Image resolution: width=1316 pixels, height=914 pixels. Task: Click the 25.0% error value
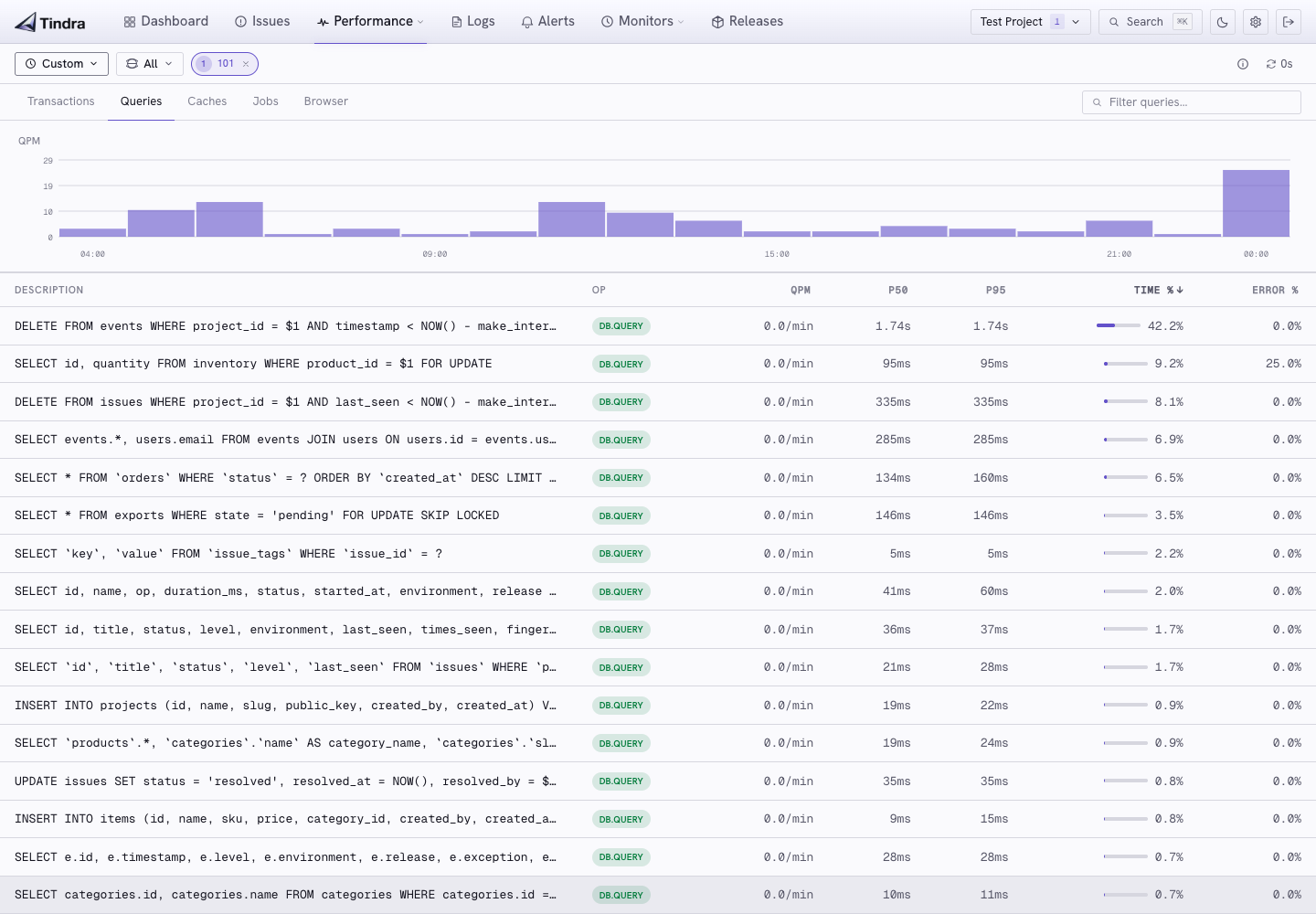tap(1283, 364)
